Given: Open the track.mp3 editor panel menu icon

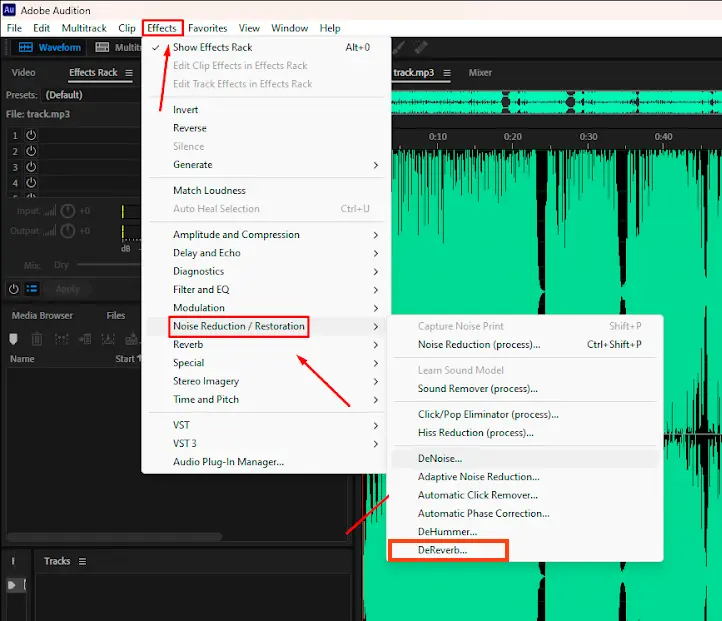Looking at the screenshot, I should point(446,73).
